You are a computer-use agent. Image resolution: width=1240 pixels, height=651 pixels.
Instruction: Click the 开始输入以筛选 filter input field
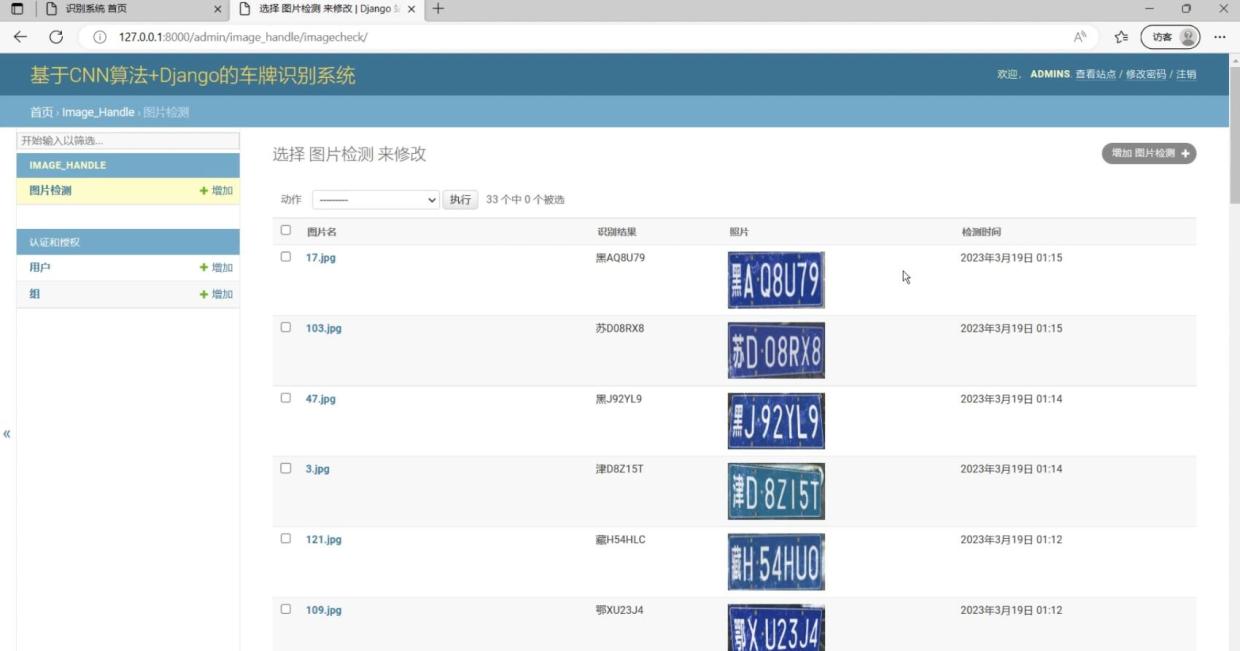point(125,140)
